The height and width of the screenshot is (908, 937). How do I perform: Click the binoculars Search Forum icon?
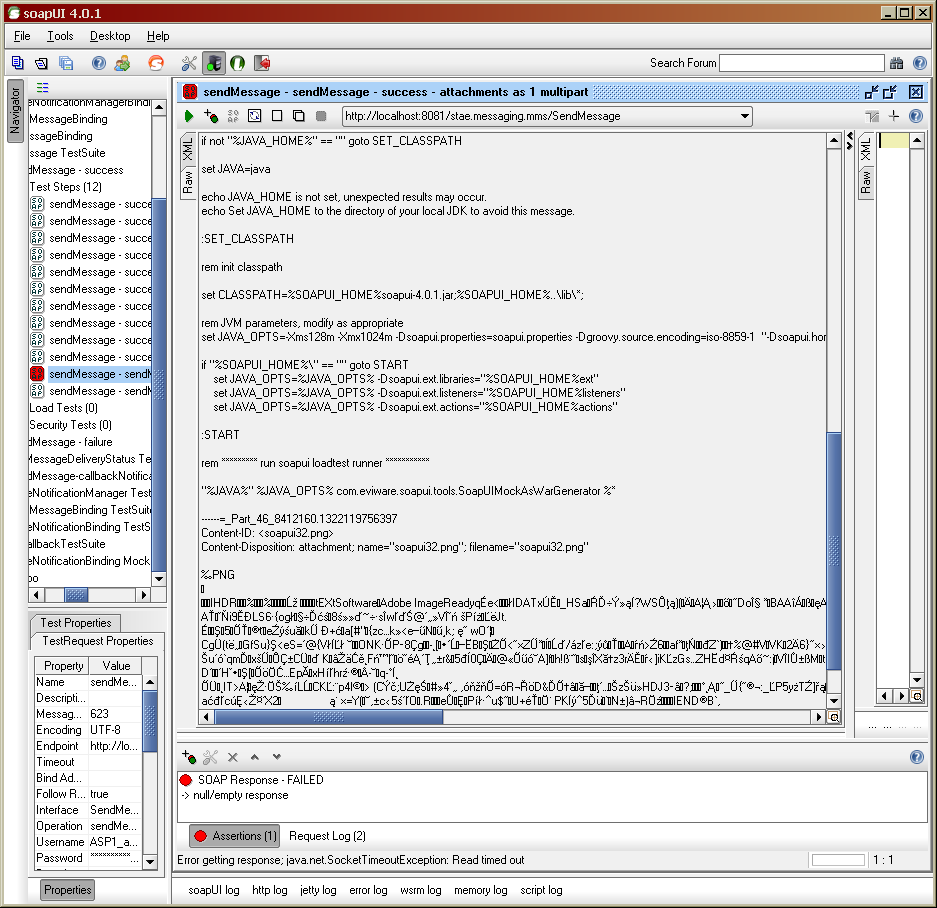click(897, 63)
